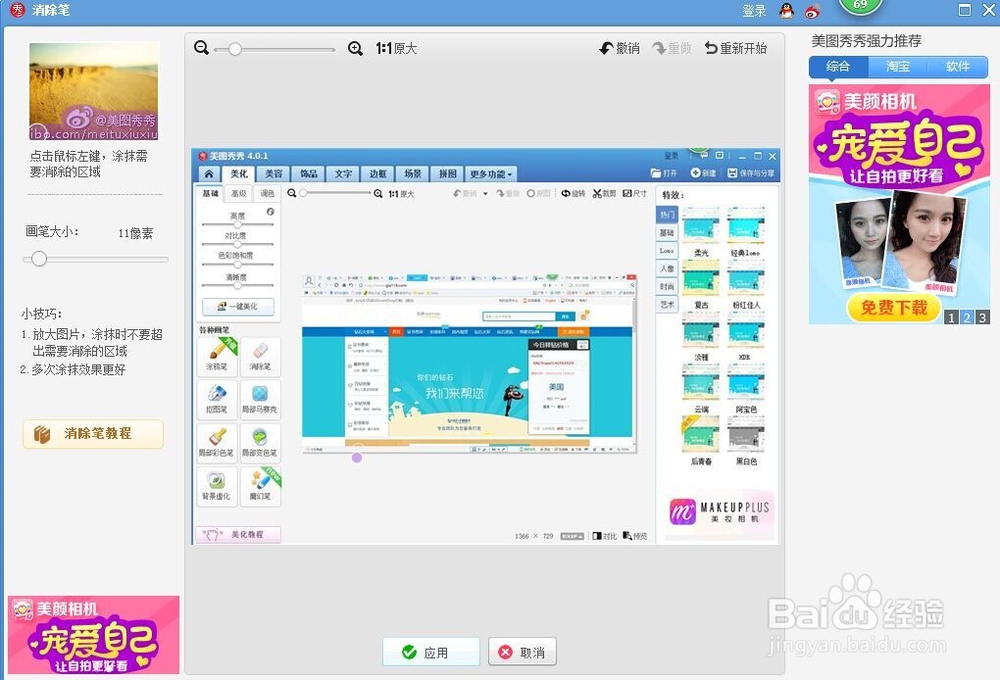
Task: Show ad slide number 3
Action: click(982, 317)
